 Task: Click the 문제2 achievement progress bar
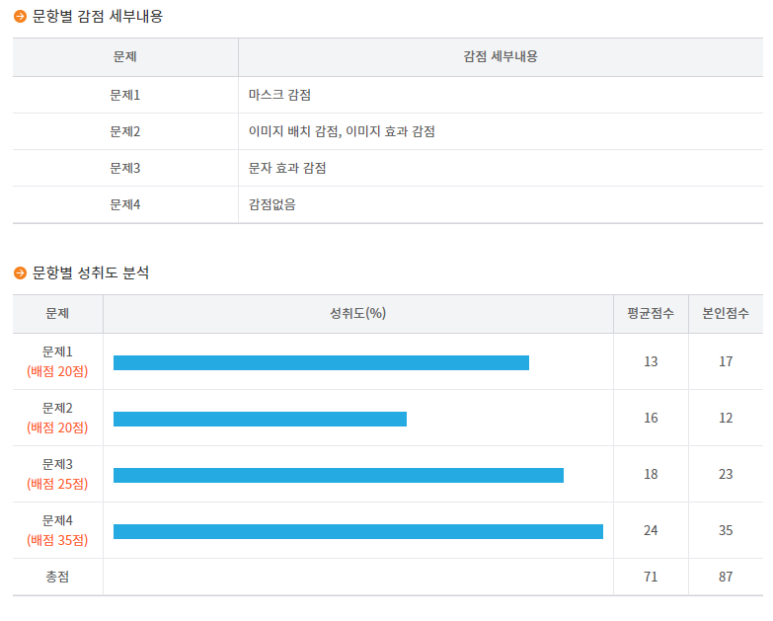(x=260, y=419)
